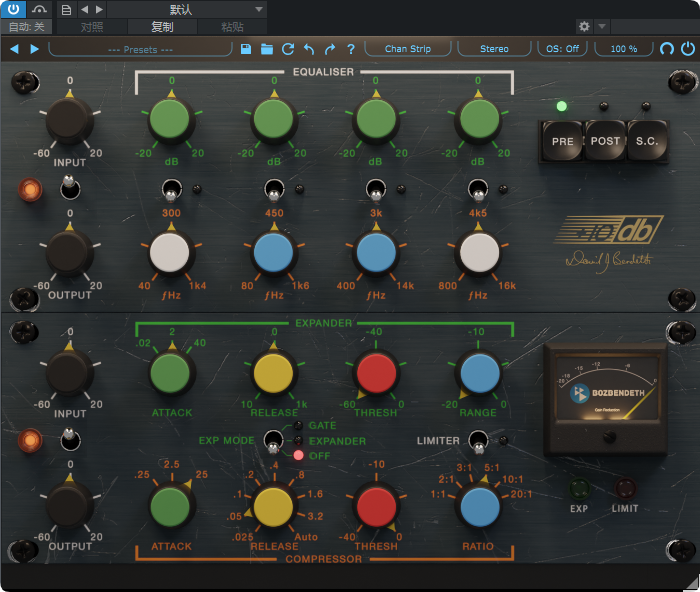700x592 pixels.
Task: Click the LIMIT indicator lamp
Action: [625, 488]
